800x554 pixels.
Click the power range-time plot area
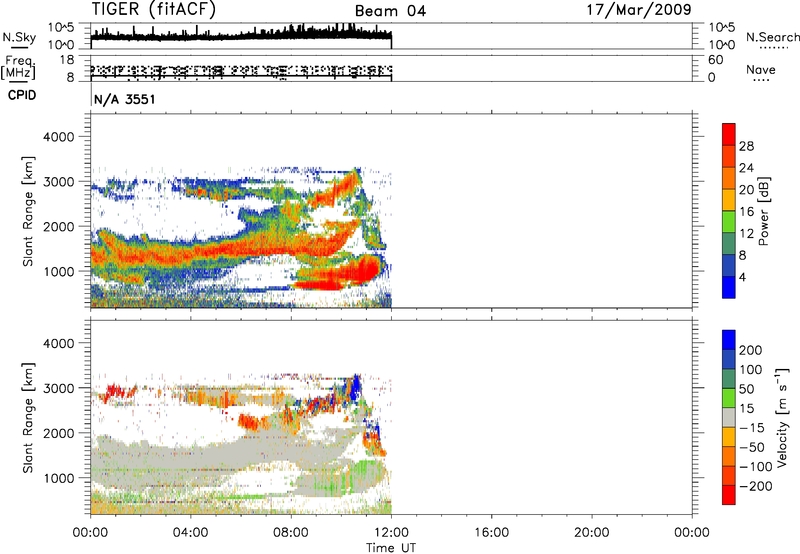pyautogui.click(x=391, y=211)
